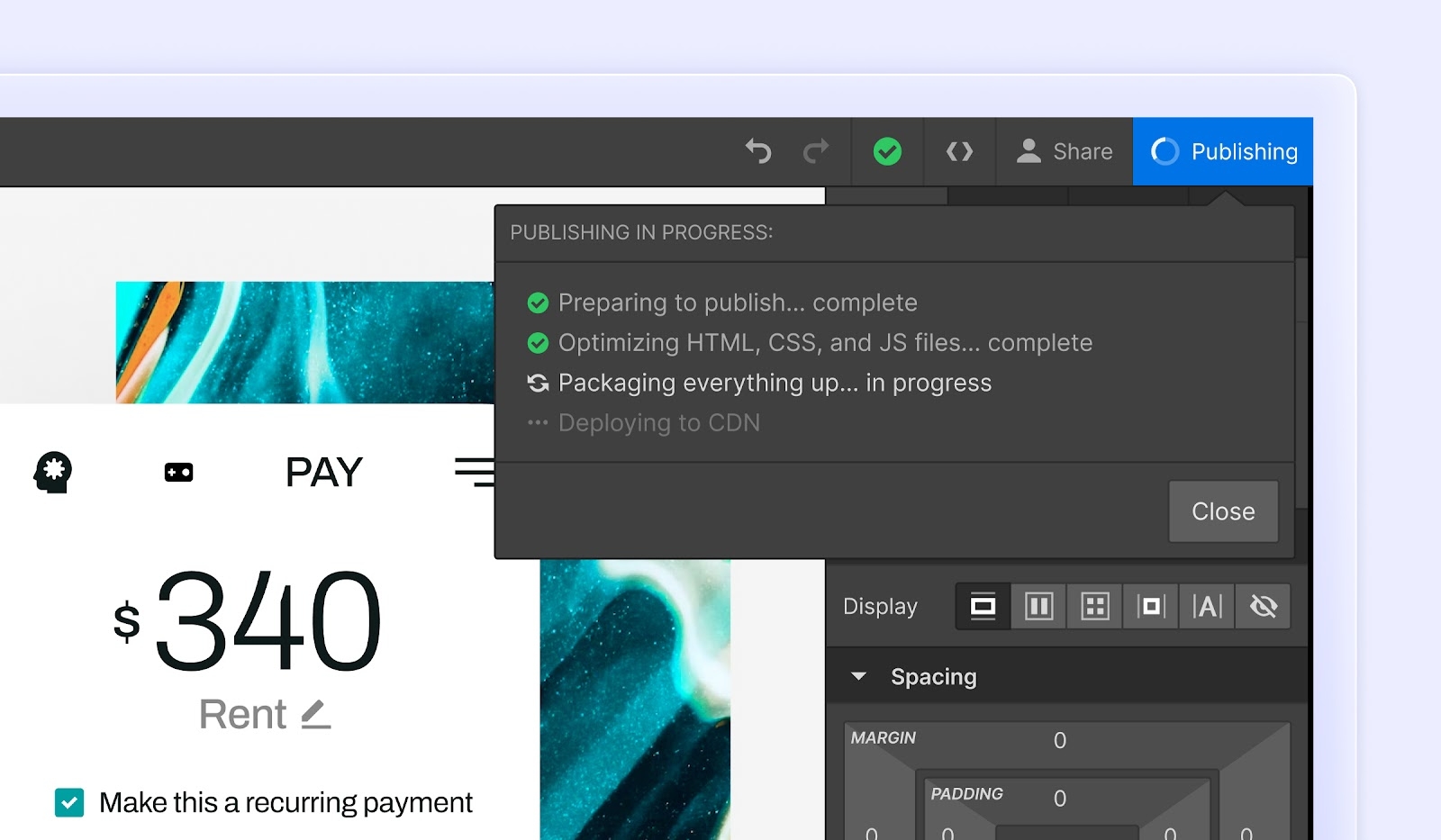Uncheck Make this a recurring payment
The height and width of the screenshot is (840, 1441).
point(69,802)
